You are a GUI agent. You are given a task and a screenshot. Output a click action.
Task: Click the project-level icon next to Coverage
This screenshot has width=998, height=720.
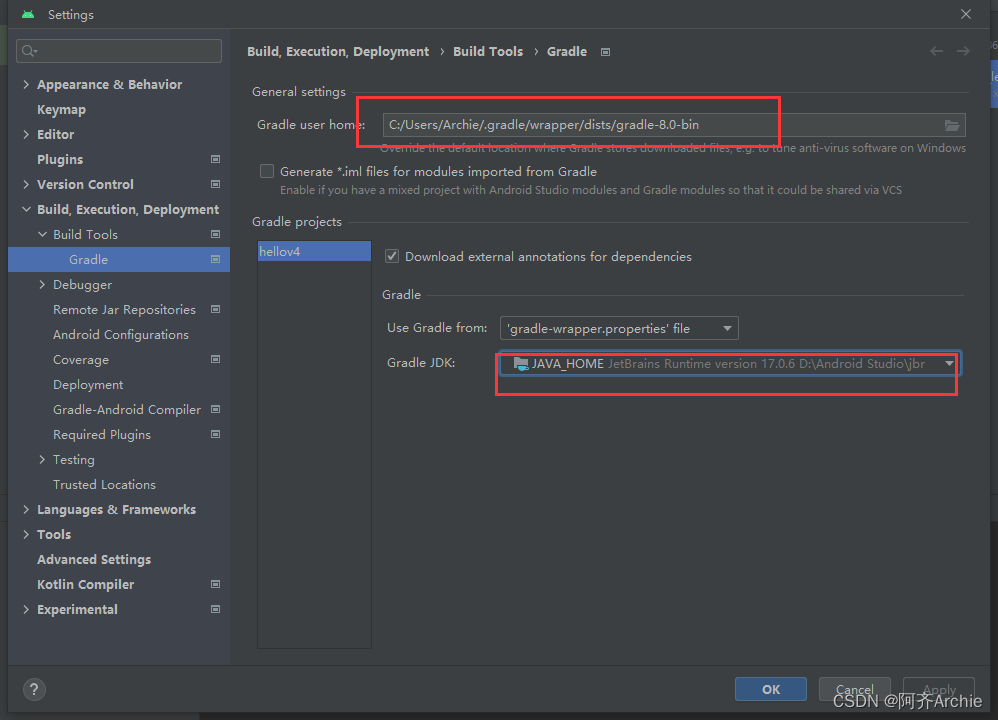click(x=215, y=359)
